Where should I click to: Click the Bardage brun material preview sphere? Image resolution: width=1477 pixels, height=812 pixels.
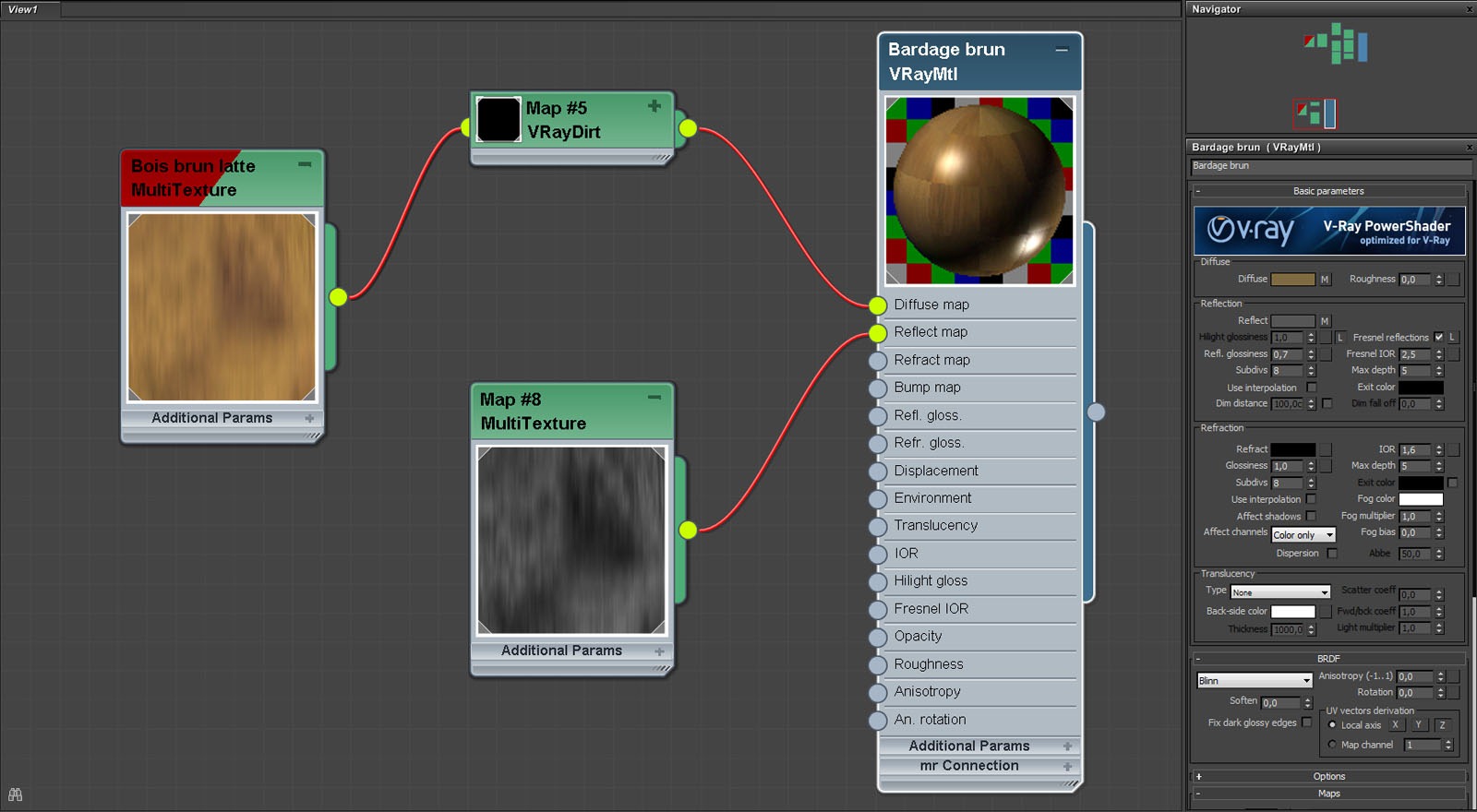pyautogui.click(x=979, y=190)
